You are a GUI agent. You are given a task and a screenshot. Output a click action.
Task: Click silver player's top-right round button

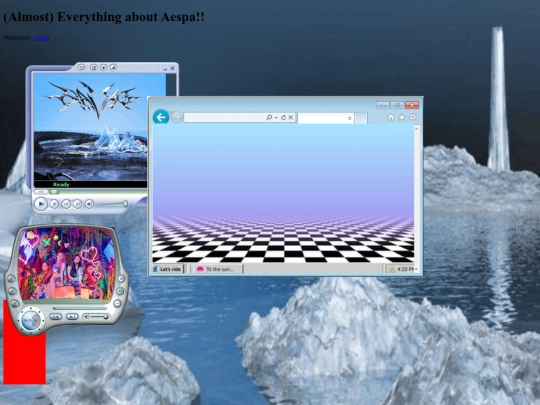121,279
